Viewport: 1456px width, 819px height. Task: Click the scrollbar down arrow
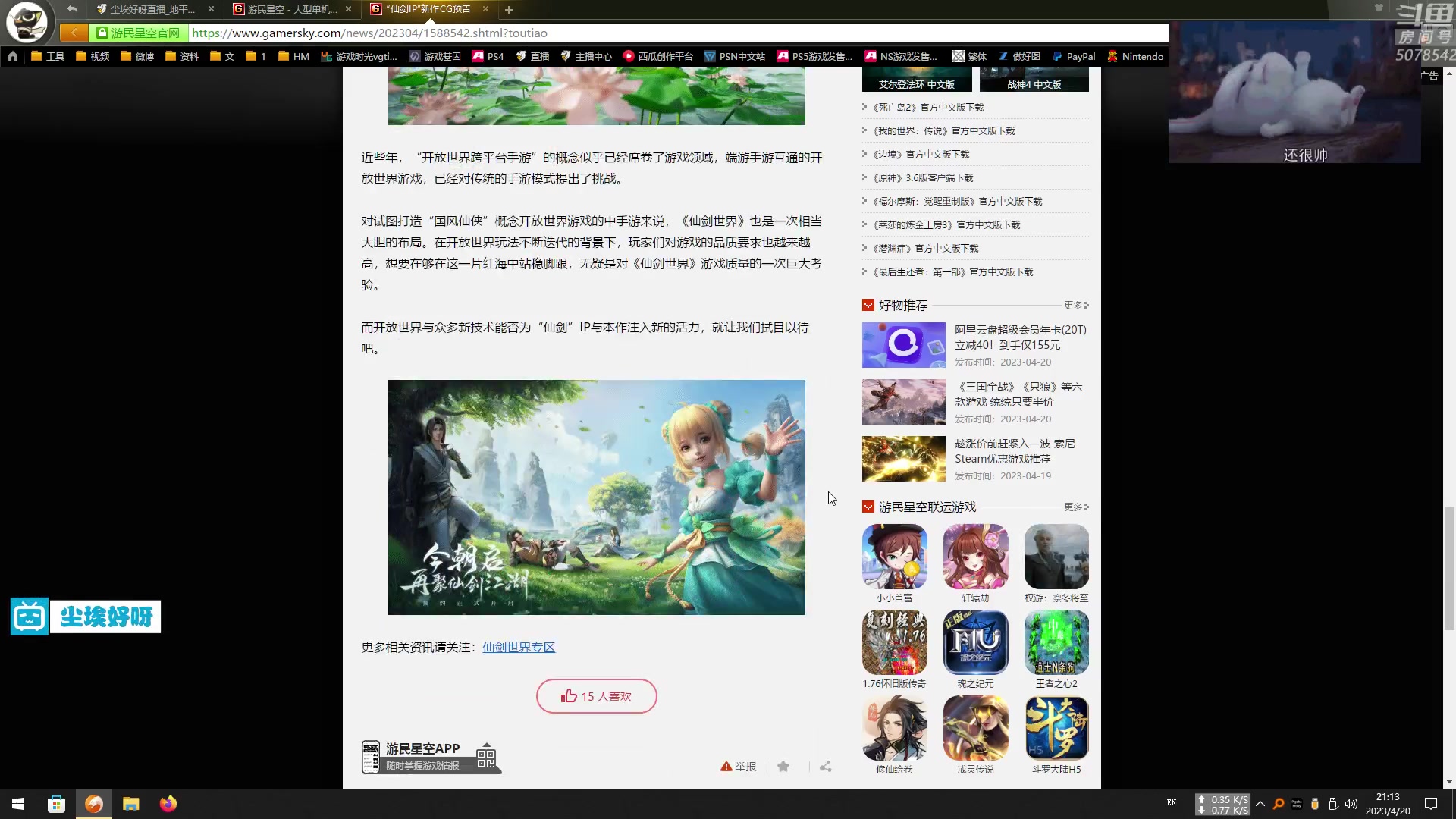pos(1449,782)
